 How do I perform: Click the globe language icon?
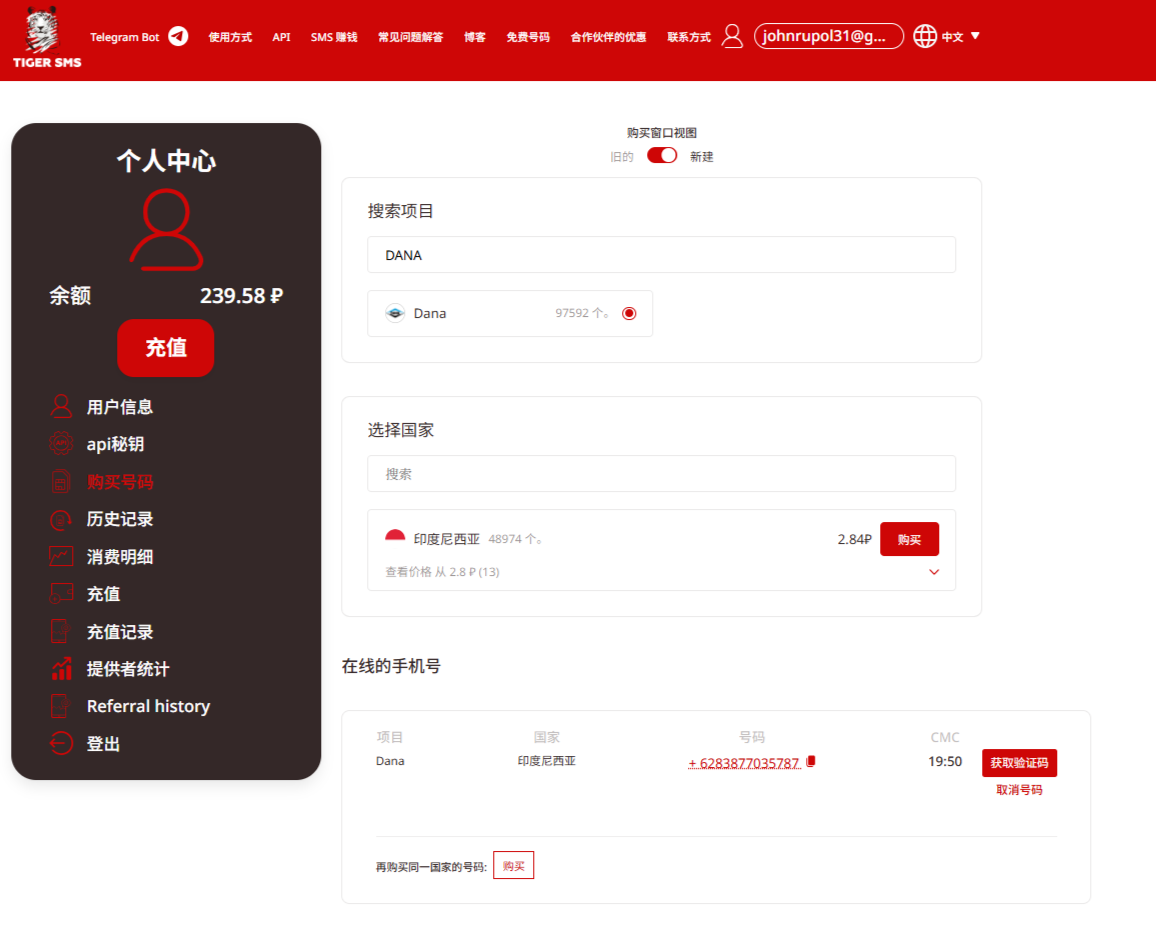click(925, 36)
